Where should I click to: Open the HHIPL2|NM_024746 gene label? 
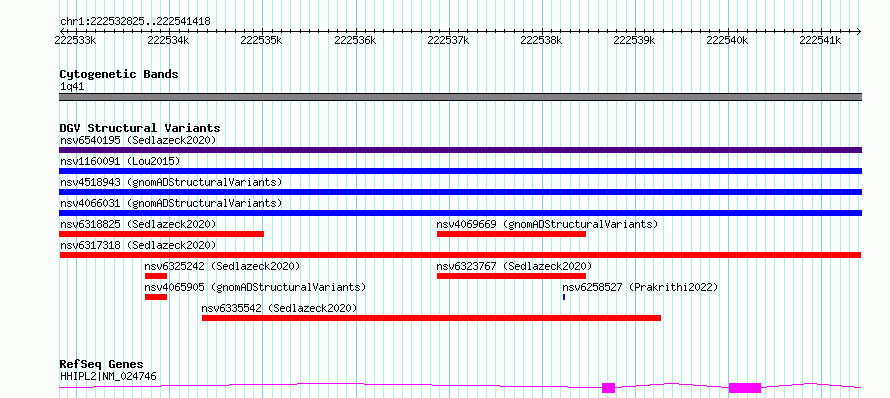108,376
